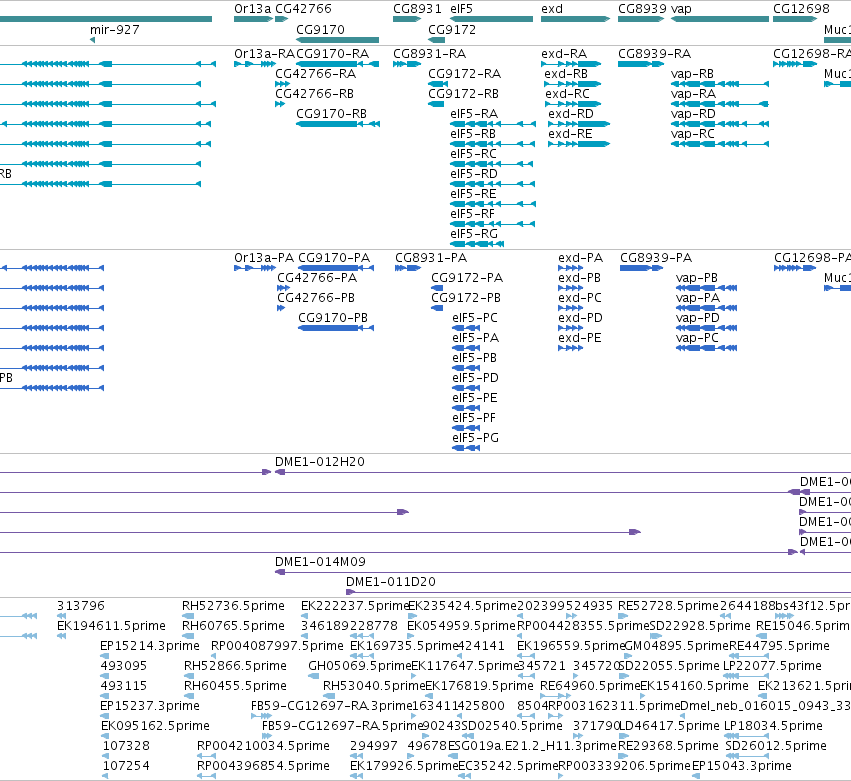Click the CG8931 gene label
Image resolution: width=851 pixels, height=781 pixels.
pyautogui.click(x=417, y=9)
